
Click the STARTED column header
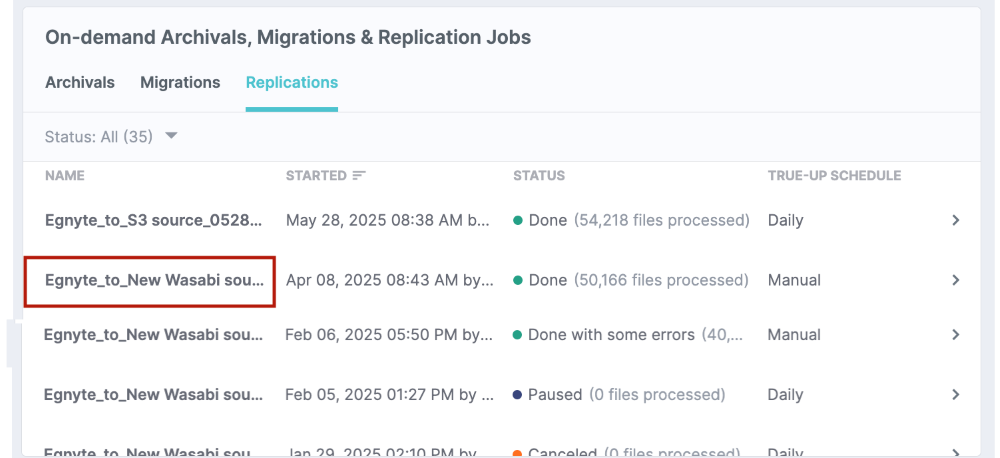316,175
